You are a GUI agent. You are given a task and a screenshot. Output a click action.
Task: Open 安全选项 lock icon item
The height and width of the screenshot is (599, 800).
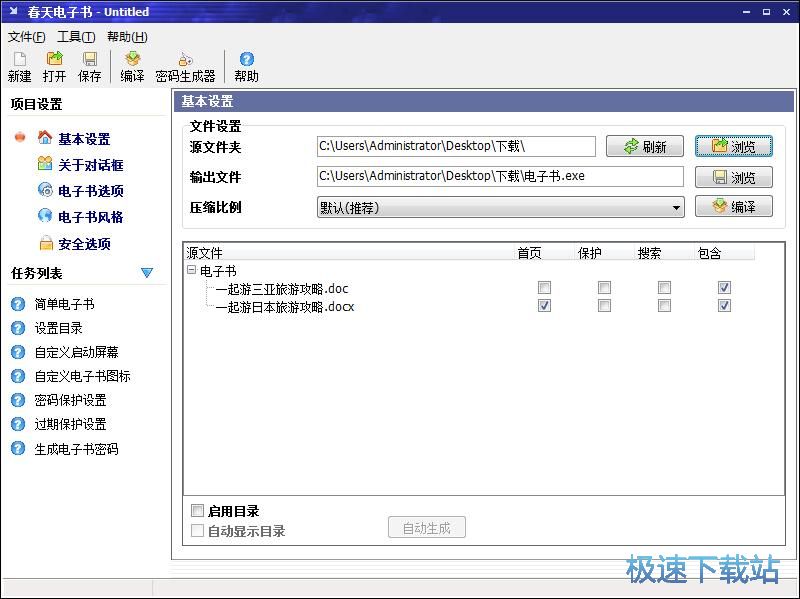pyautogui.click(x=46, y=243)
